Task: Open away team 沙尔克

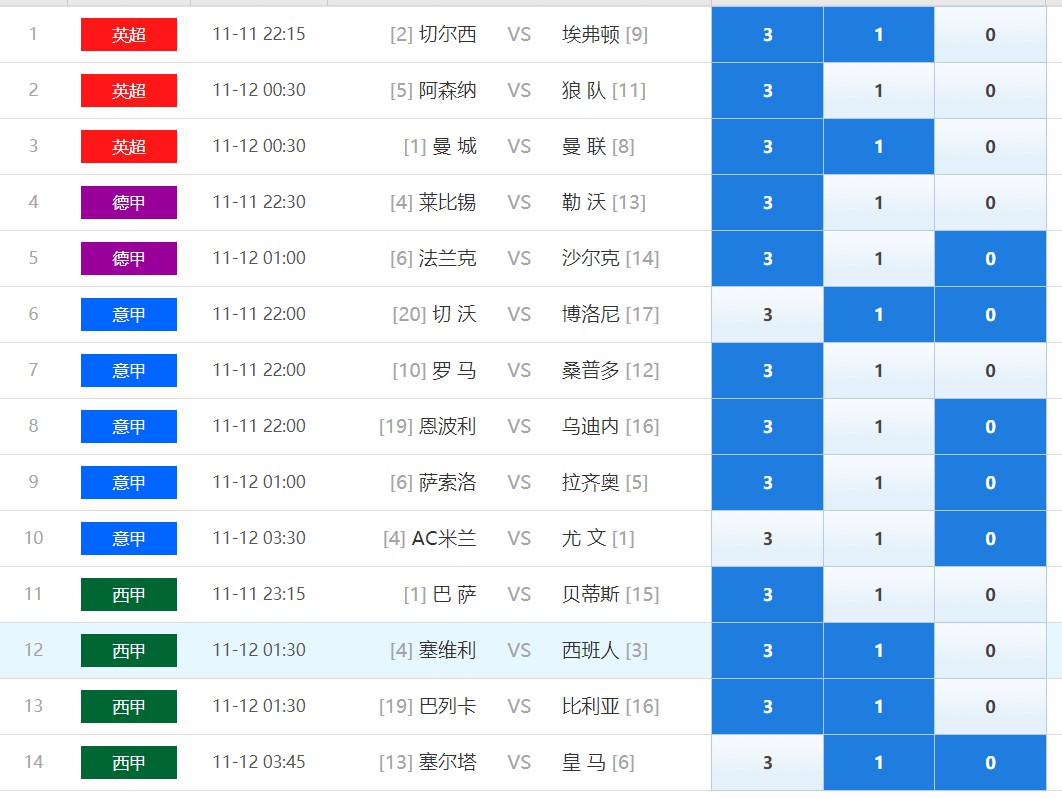Action: coord(591,258)
